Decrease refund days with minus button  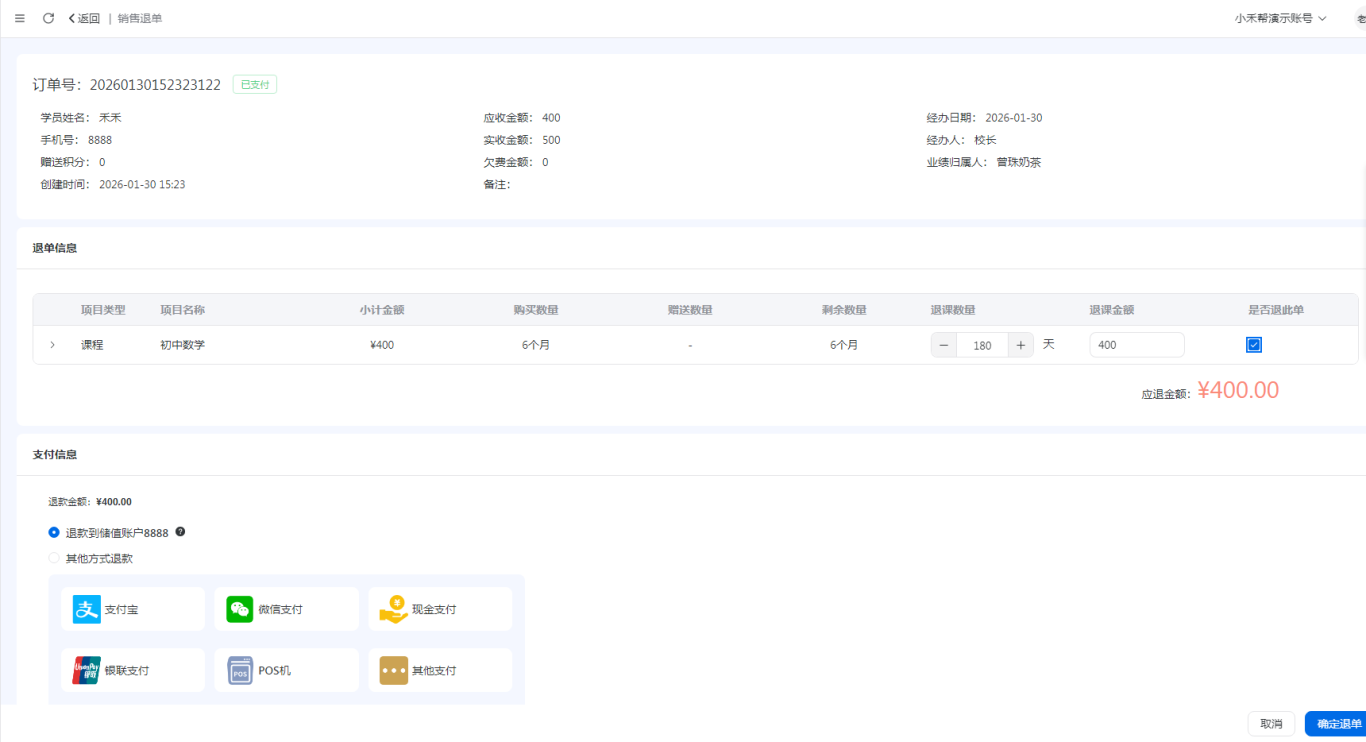point(944,345)
